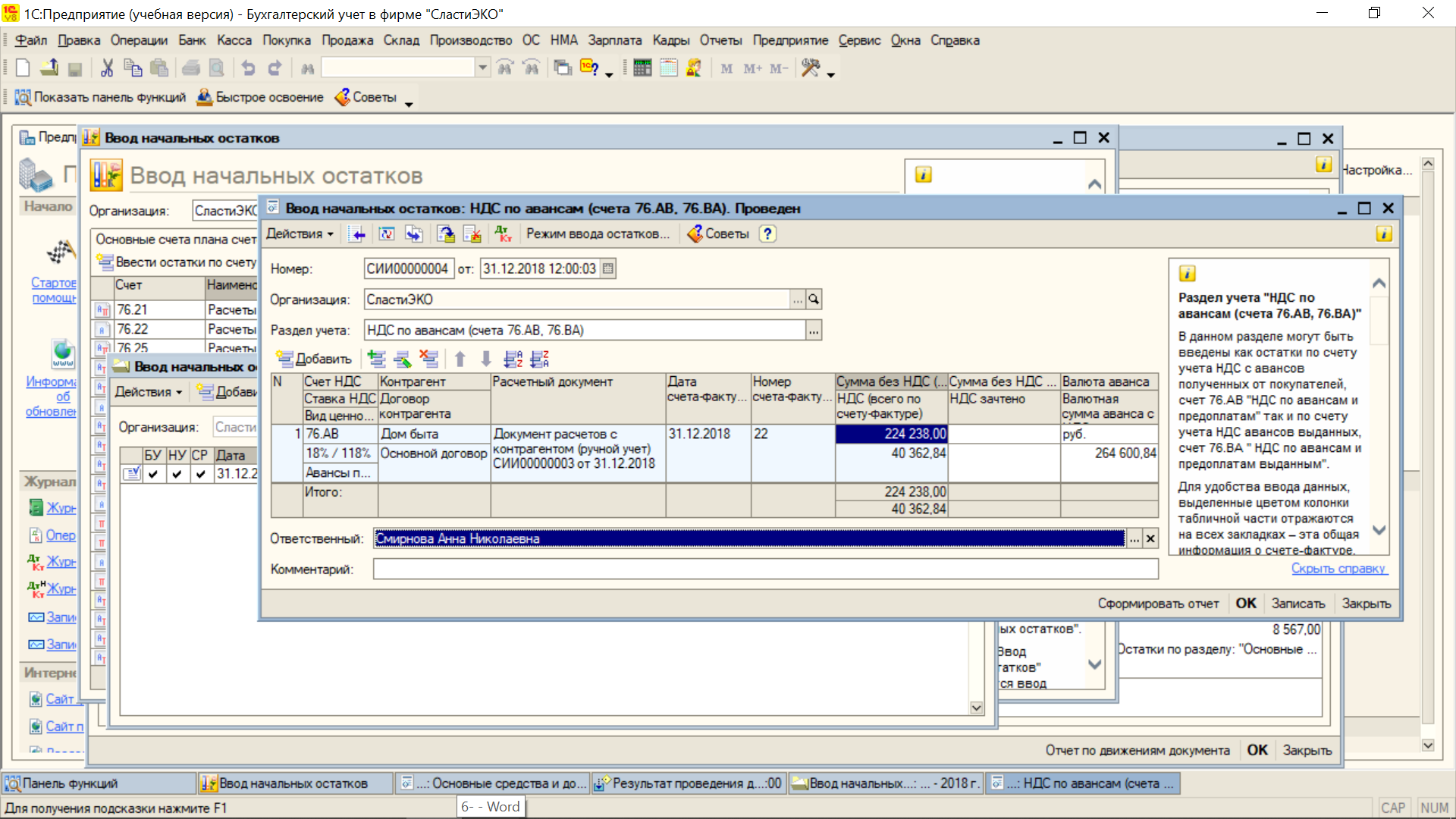Click delete row icon in table toolbar
1456x819 pixels.
click(x=428, y=359)
